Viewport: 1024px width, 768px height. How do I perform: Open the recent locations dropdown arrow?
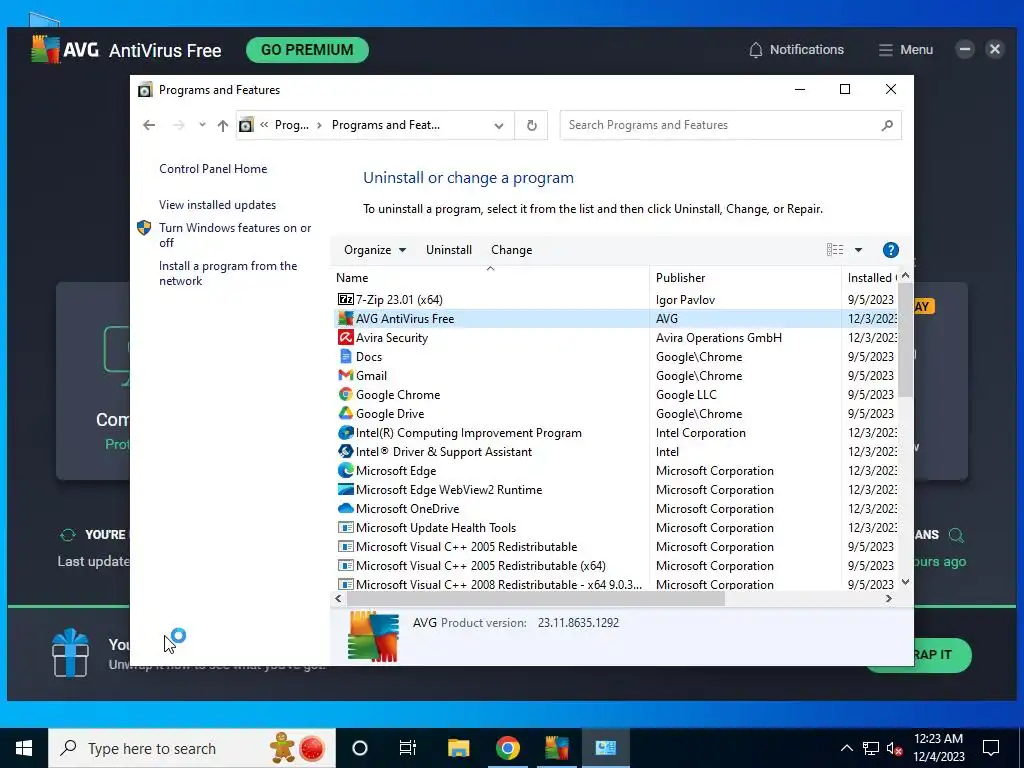pos(202,124)
